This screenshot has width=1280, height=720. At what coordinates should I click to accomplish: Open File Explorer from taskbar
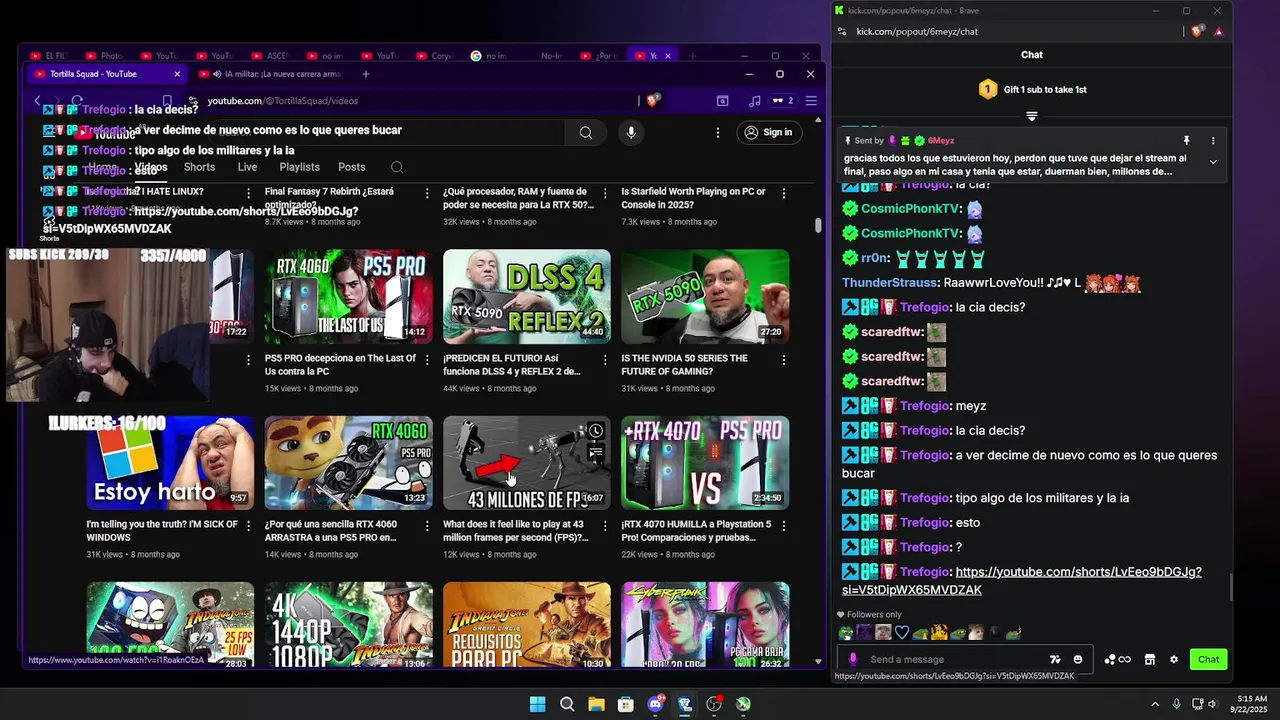click(596, 704)
